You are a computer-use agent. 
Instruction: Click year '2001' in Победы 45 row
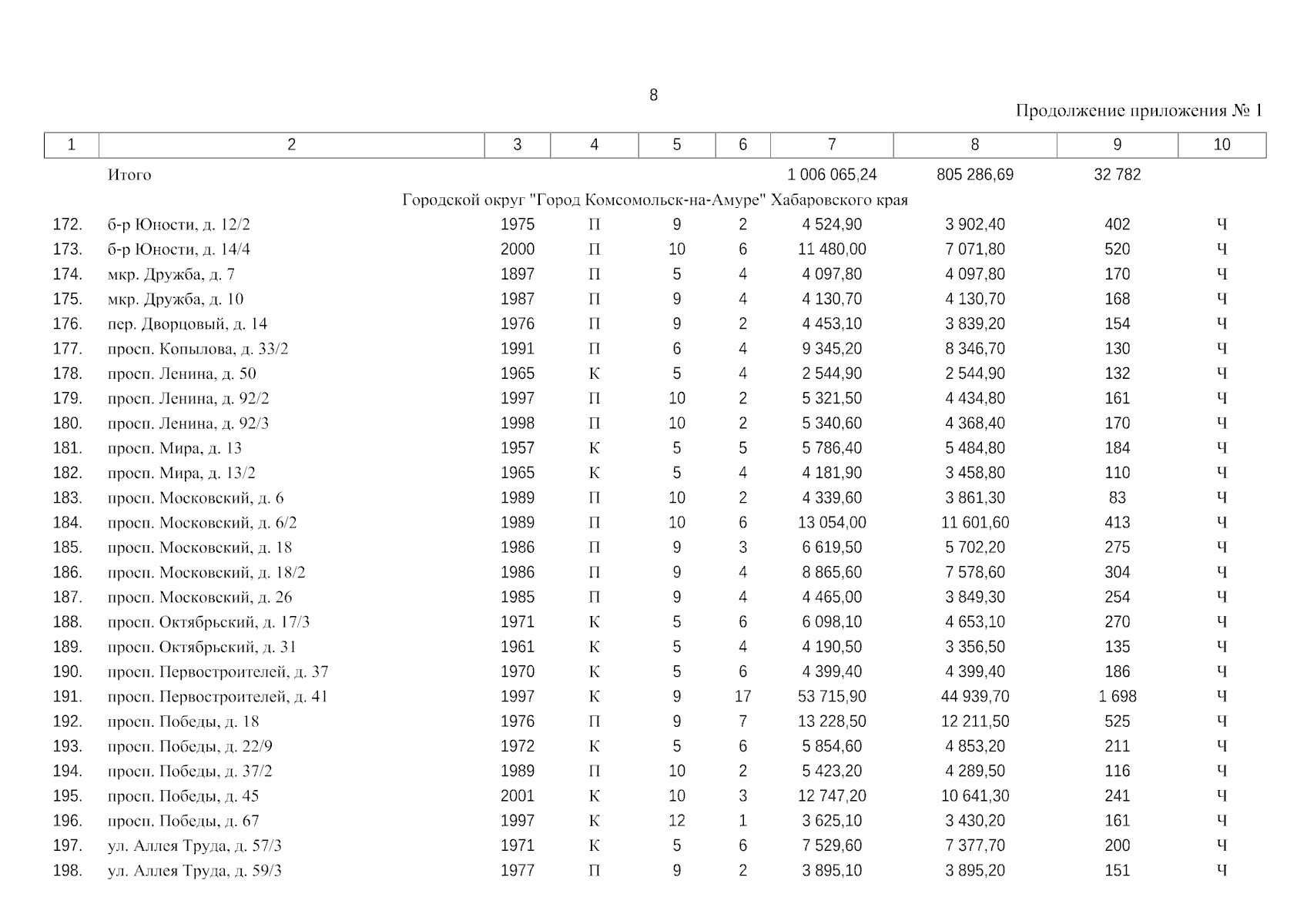pos(517,796)
